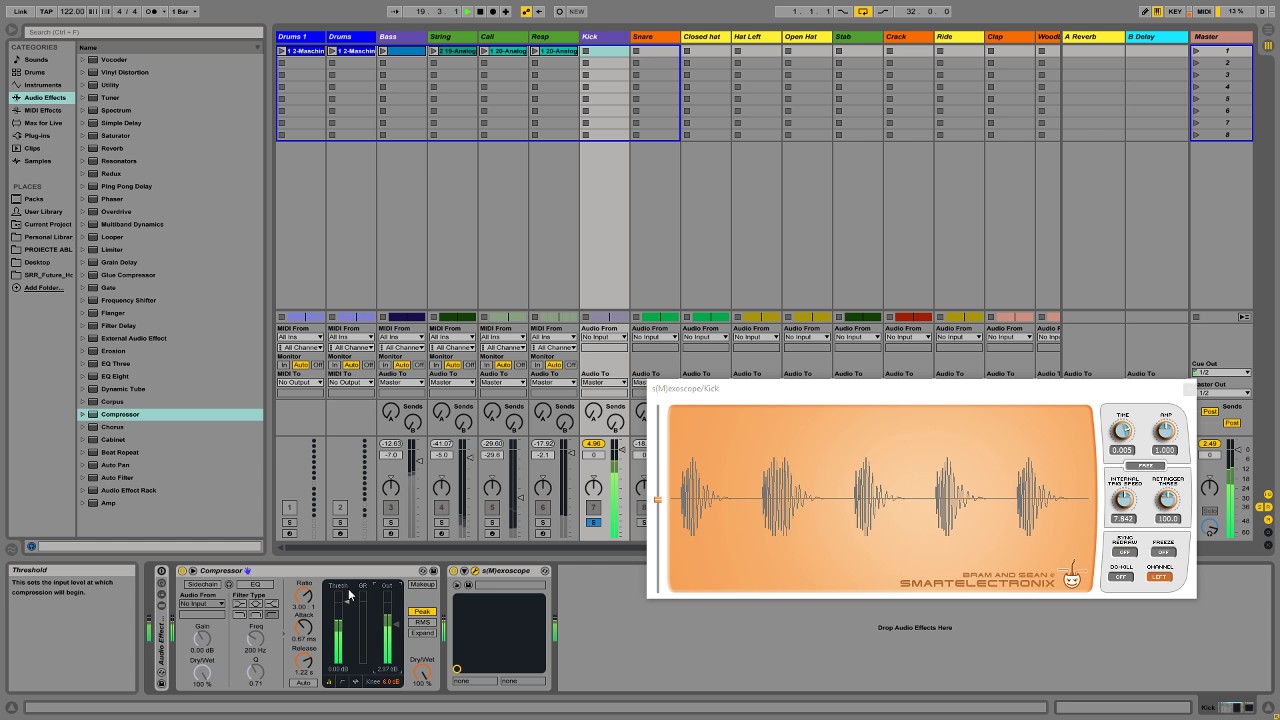The width and height of the screenshot is (1280, 720).
Task: Open the Instruments browser category
Action: [x=42, y=85]
